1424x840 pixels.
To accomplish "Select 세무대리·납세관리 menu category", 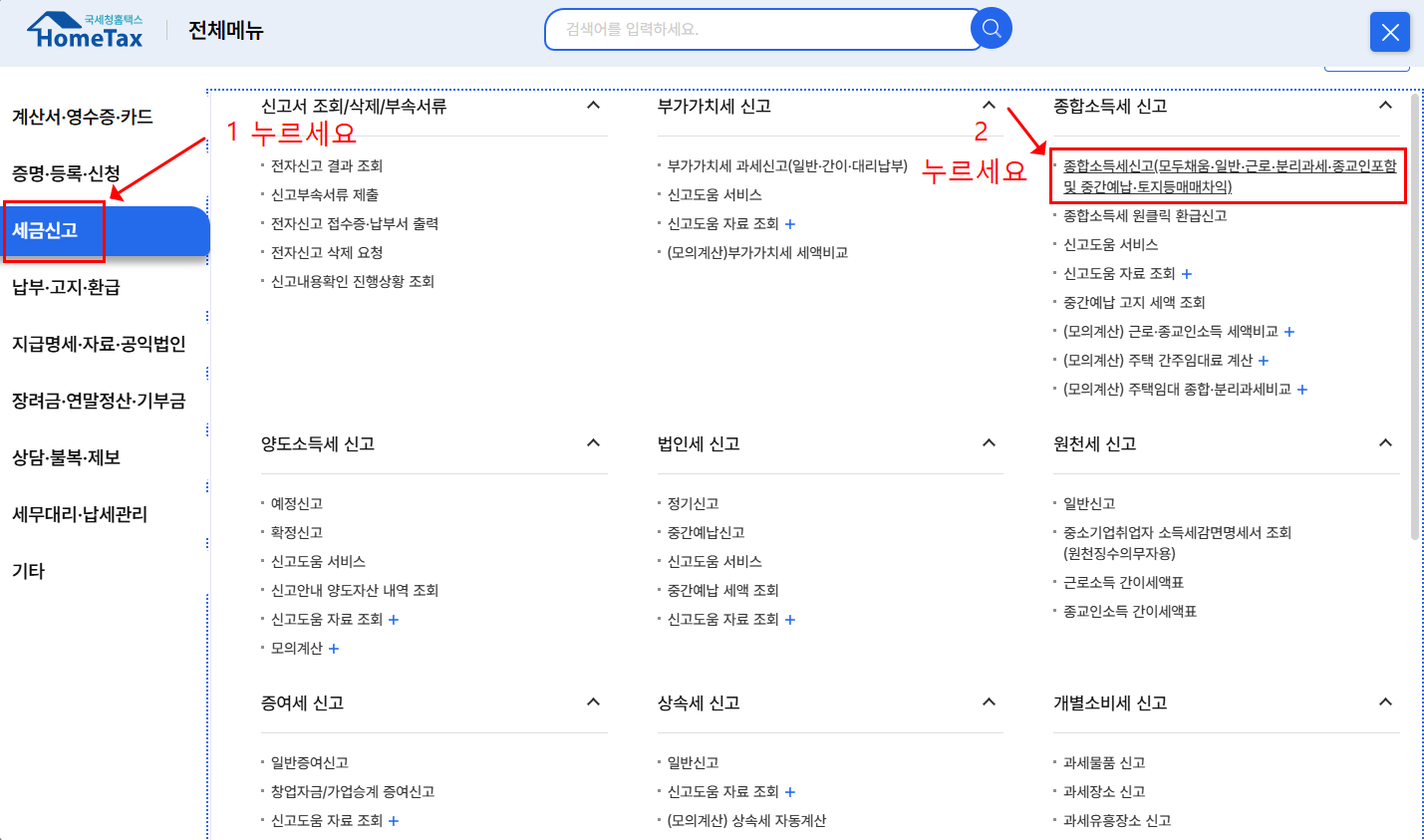I will [x=80, y=514].
